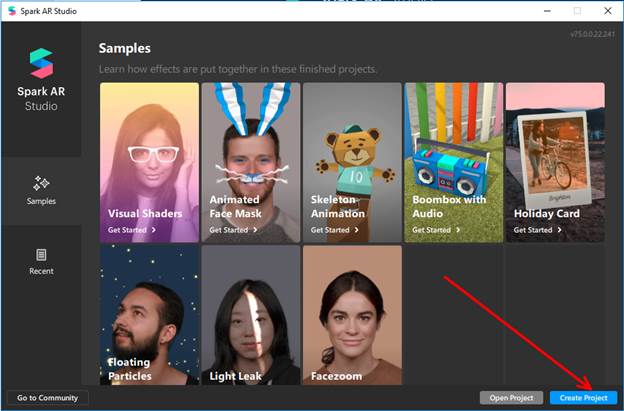This screenshot has height=411, width=624.
Task: Select the Samples sparkle icon in sidebar
Action: tap(41, 183)
